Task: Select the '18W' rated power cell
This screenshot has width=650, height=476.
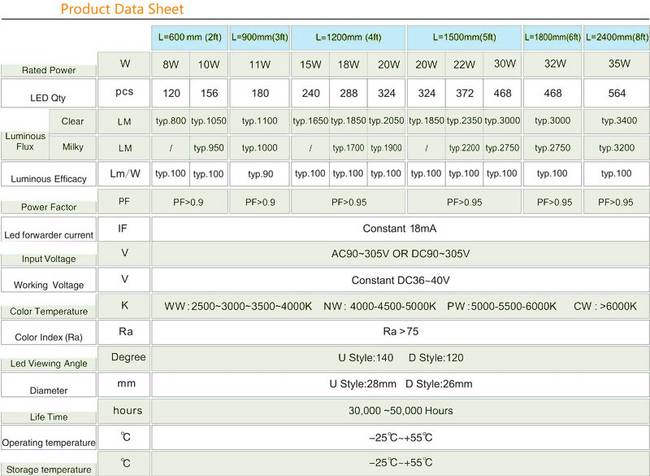Action: [348, 65]
